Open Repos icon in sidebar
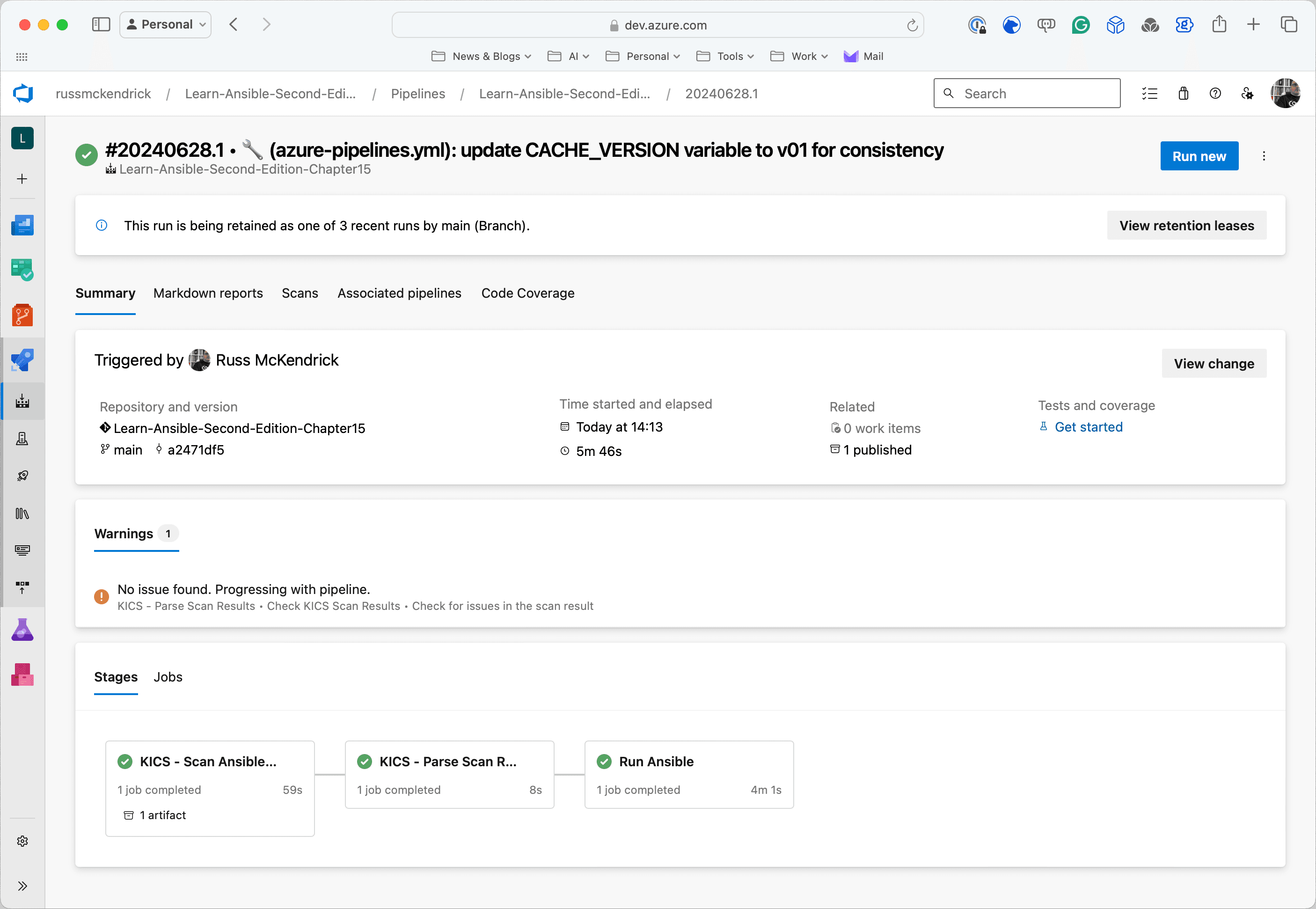Image resolution: width=1316 pixels, height=909 pixels. tap(22, 315)
